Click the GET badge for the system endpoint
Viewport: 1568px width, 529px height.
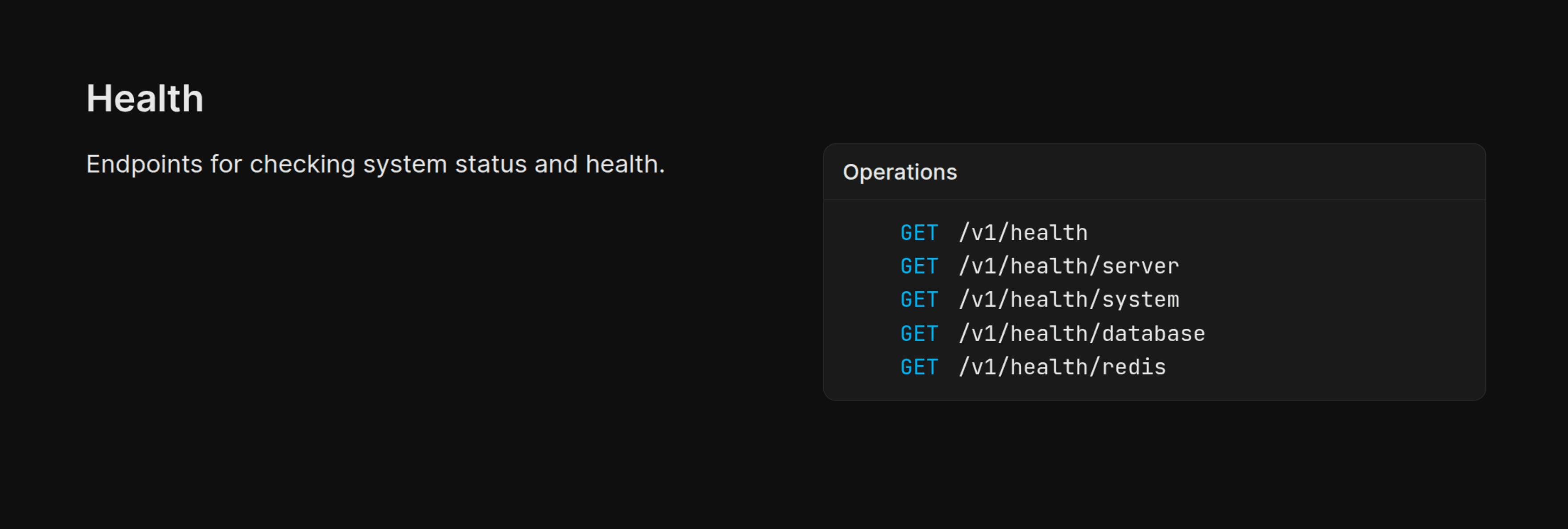click(919, 300)
